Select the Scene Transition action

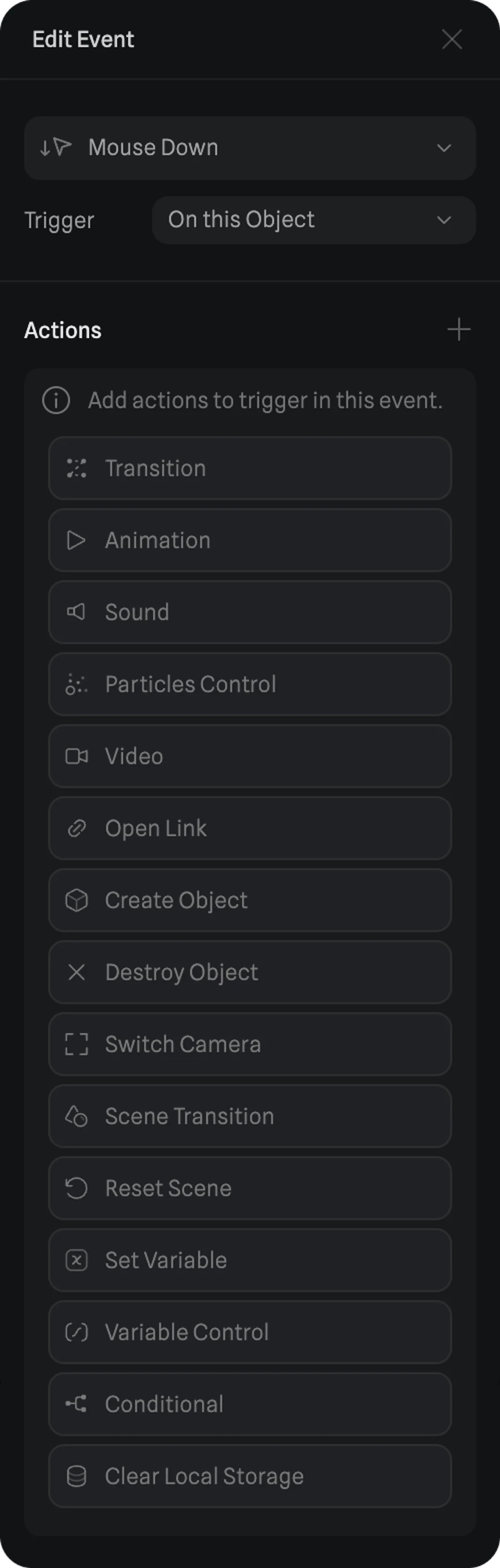(x=250, y=1116)
